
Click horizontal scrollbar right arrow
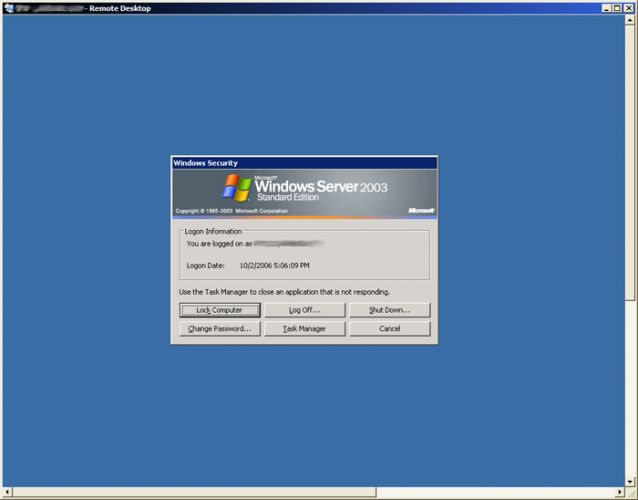[620, 492]
